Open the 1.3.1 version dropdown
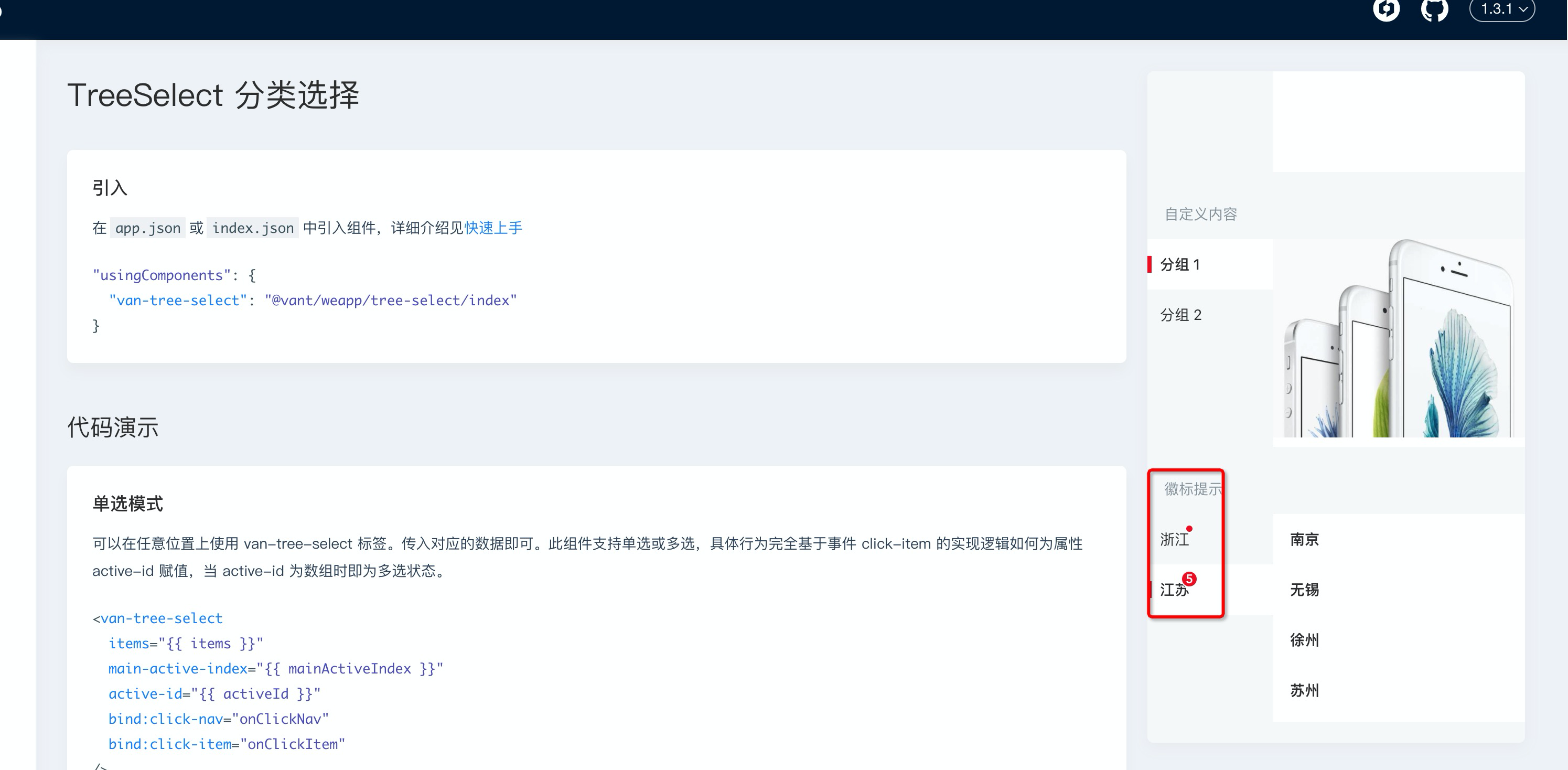Viewport: 1568px width, 770px height. 1501,9
